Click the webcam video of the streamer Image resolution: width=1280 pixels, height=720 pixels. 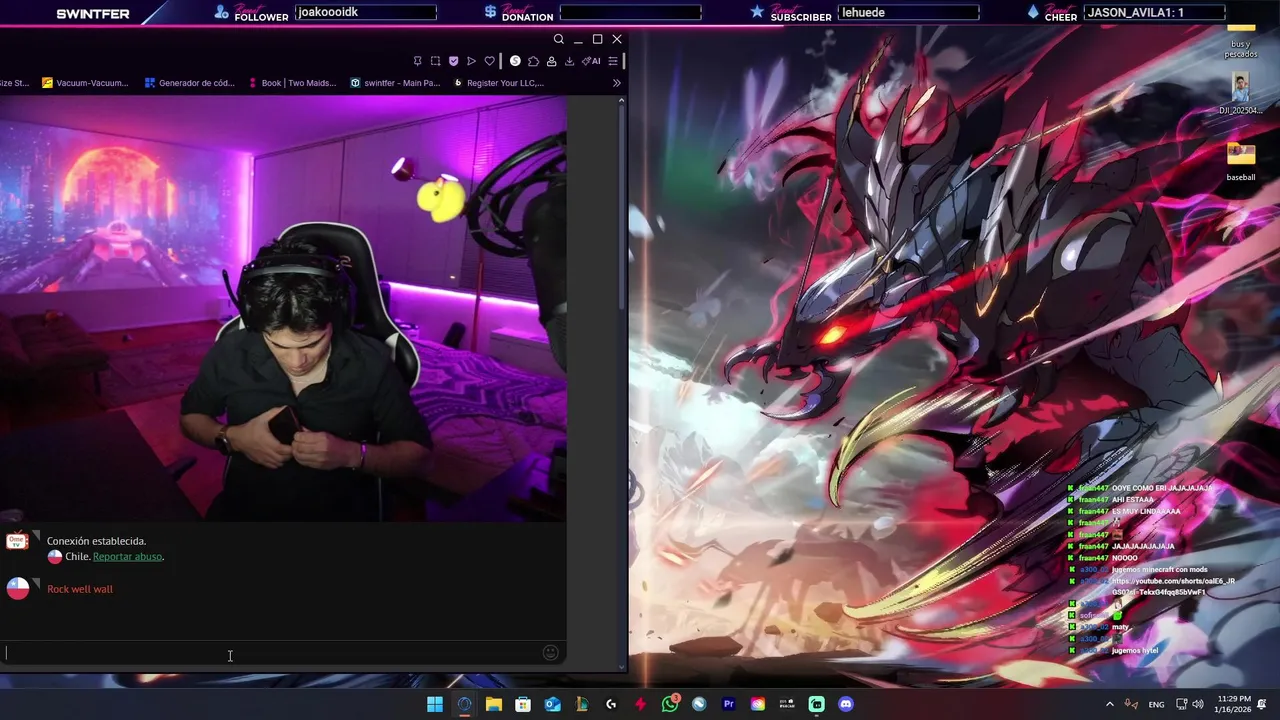(x=283, y=308)
